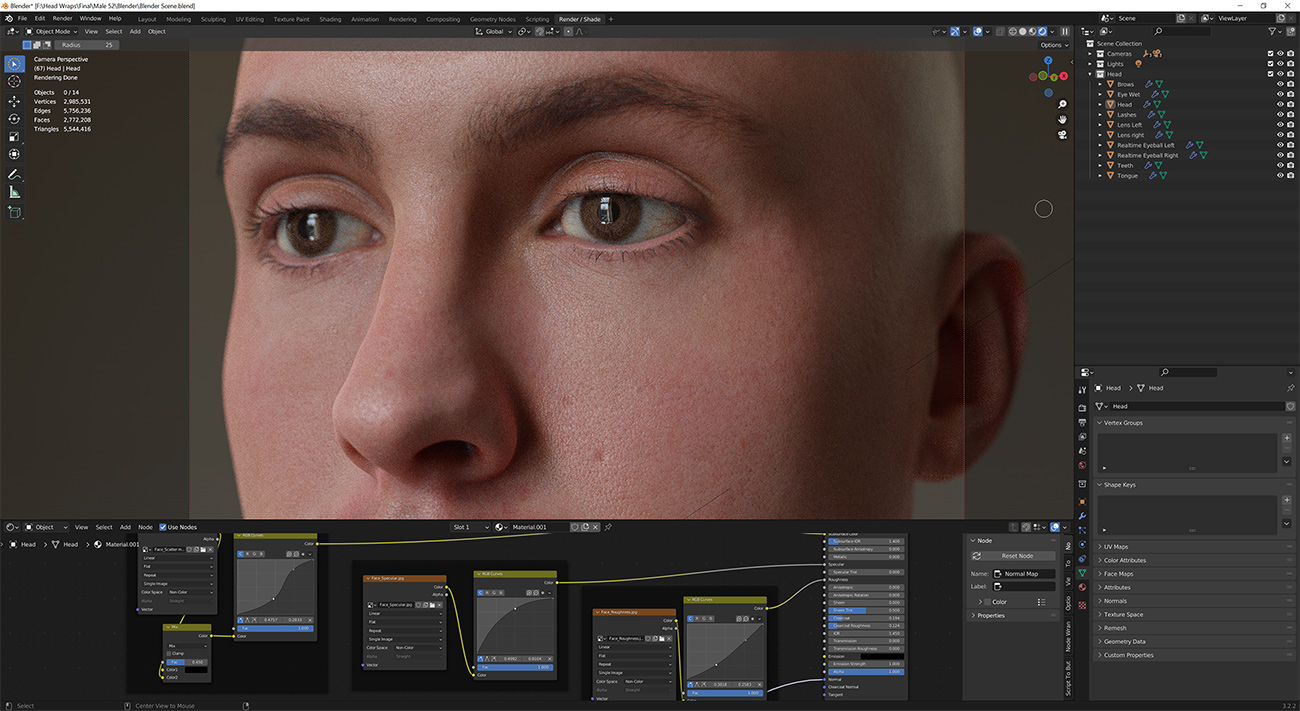This screenshot has width=1300, height=711.
Task: Hide the Brows object in the outliner
Action: [x=1281, y=84]
